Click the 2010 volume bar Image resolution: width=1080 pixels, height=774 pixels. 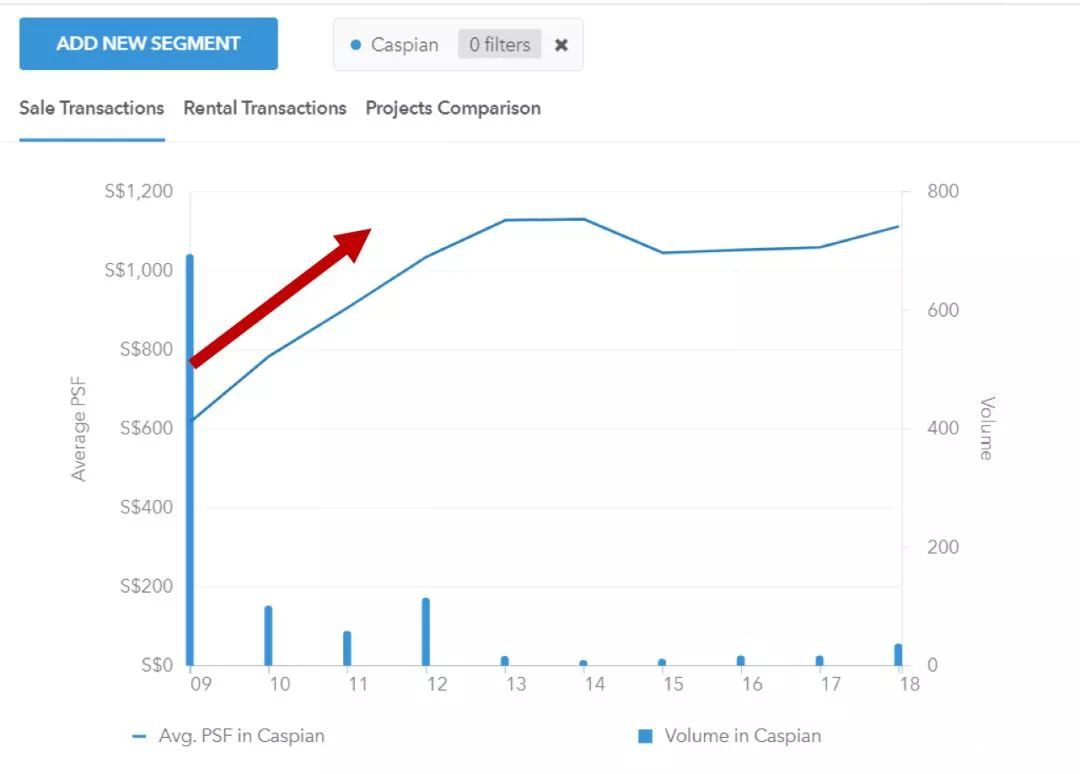[x=268, y=636]
